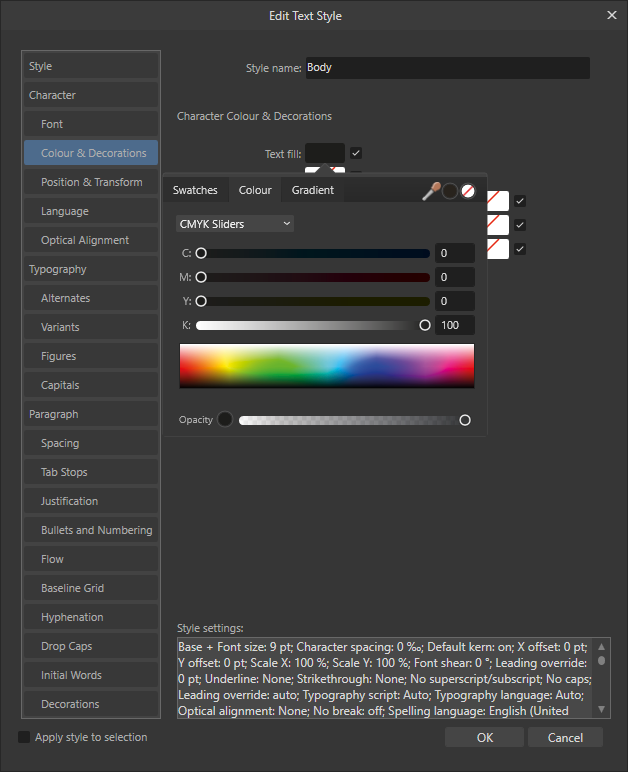Switch to the Gradient tab
This screenshot has height=772, width=628.
(313, 190)
